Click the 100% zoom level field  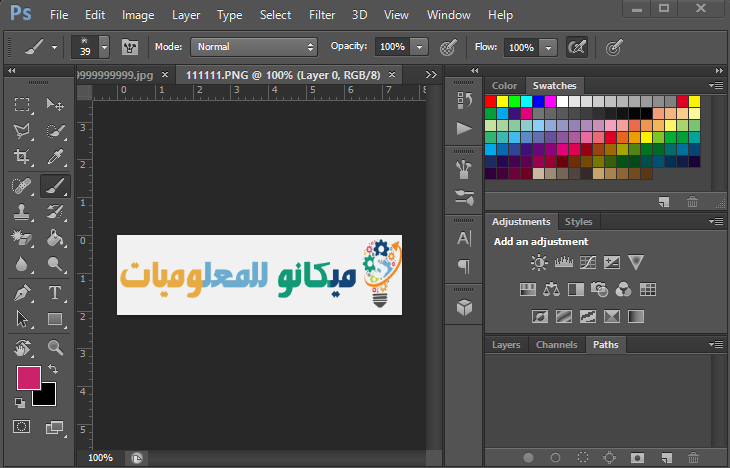101,457
